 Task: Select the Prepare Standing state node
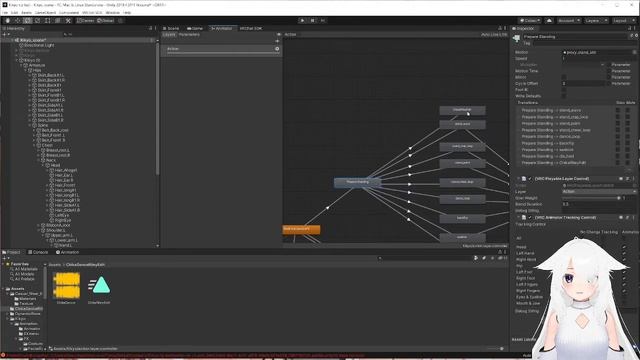pyautogui.click(x=357, y=182)
